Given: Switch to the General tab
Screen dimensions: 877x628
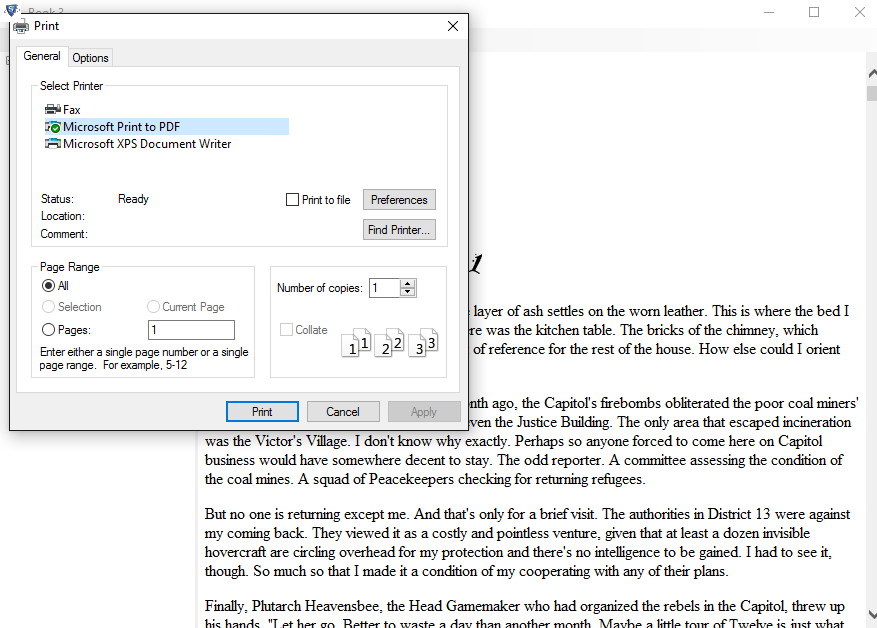Looking at the screenshot, I should tap(42, 56).
